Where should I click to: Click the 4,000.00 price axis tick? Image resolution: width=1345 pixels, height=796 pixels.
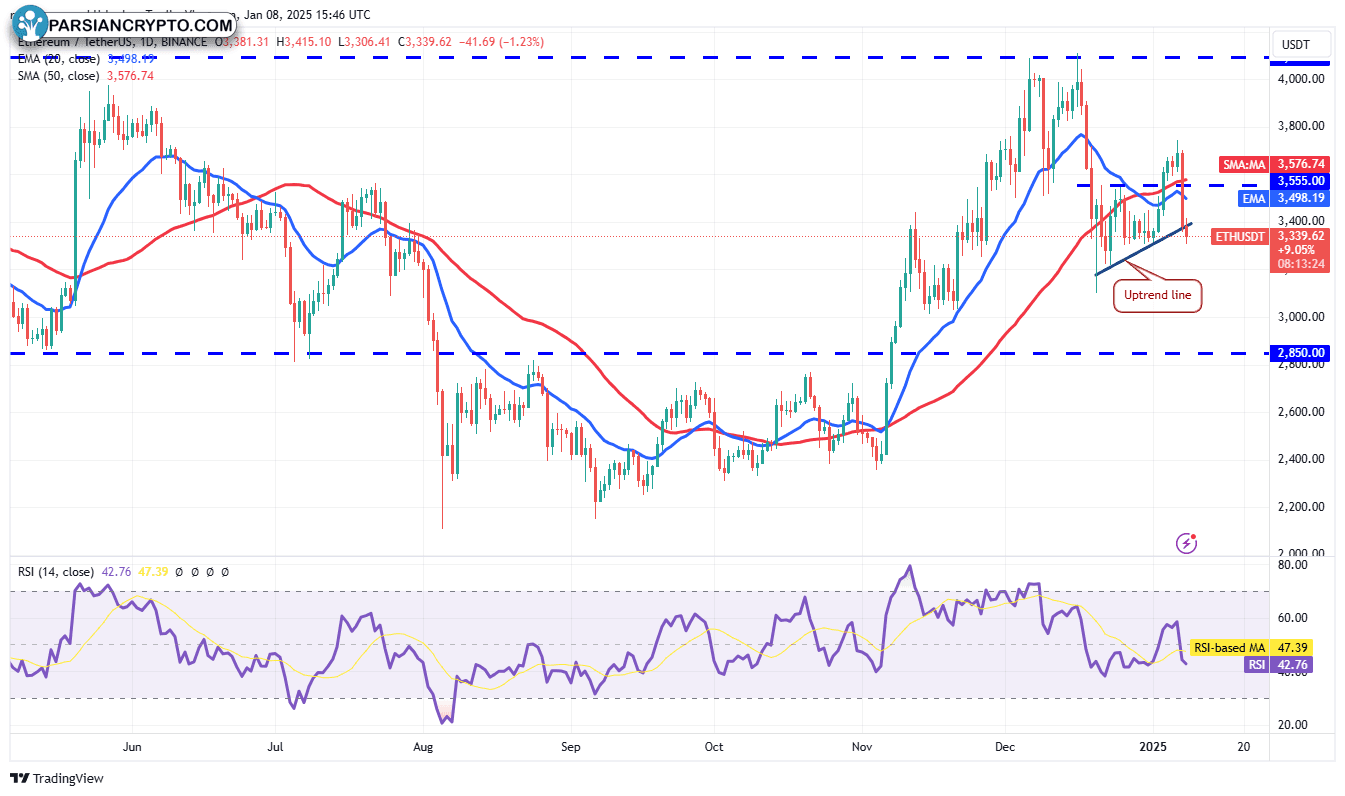pyautogui.click(x=1301, y=78)
